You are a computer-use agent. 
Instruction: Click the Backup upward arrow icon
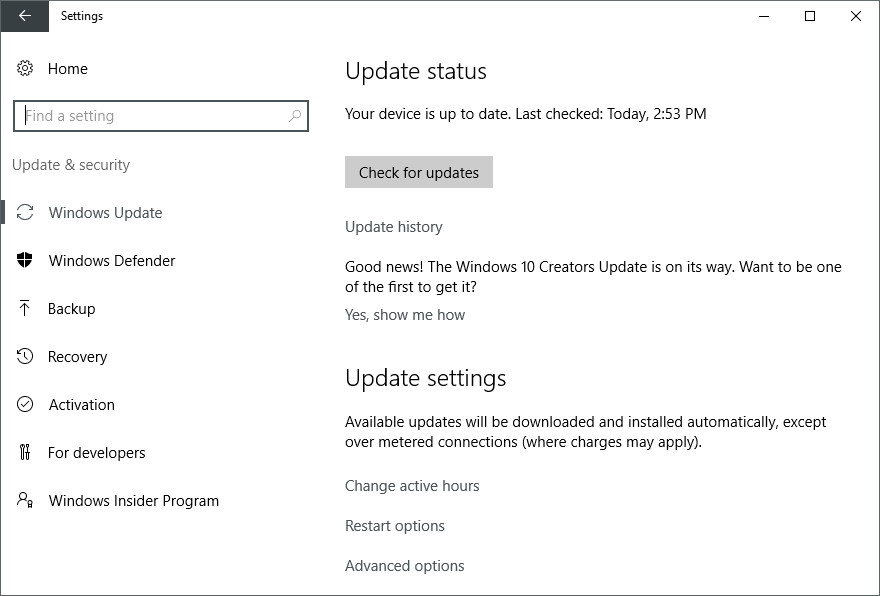pos(24,308)
